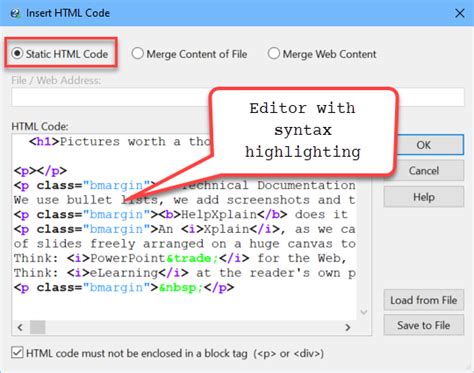Open Help for Insert HTML Code

coord(423,197)
